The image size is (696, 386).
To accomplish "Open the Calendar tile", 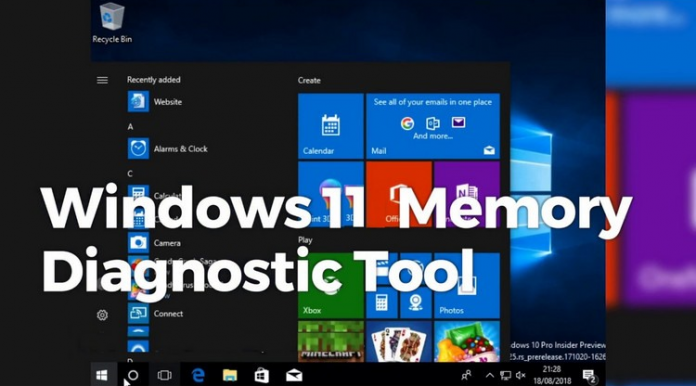I will pos(331,126).
